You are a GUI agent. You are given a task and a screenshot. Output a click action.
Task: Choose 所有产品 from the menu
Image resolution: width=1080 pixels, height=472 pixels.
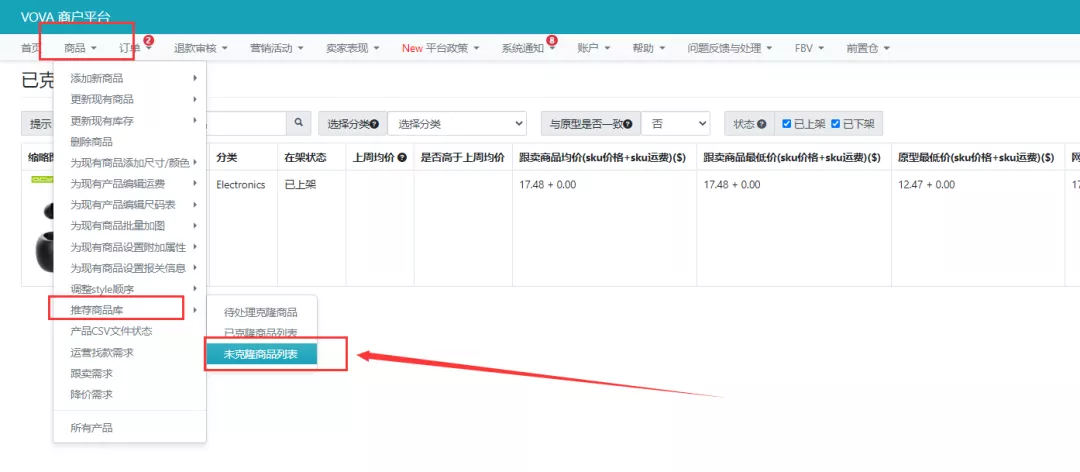point(129,428)
